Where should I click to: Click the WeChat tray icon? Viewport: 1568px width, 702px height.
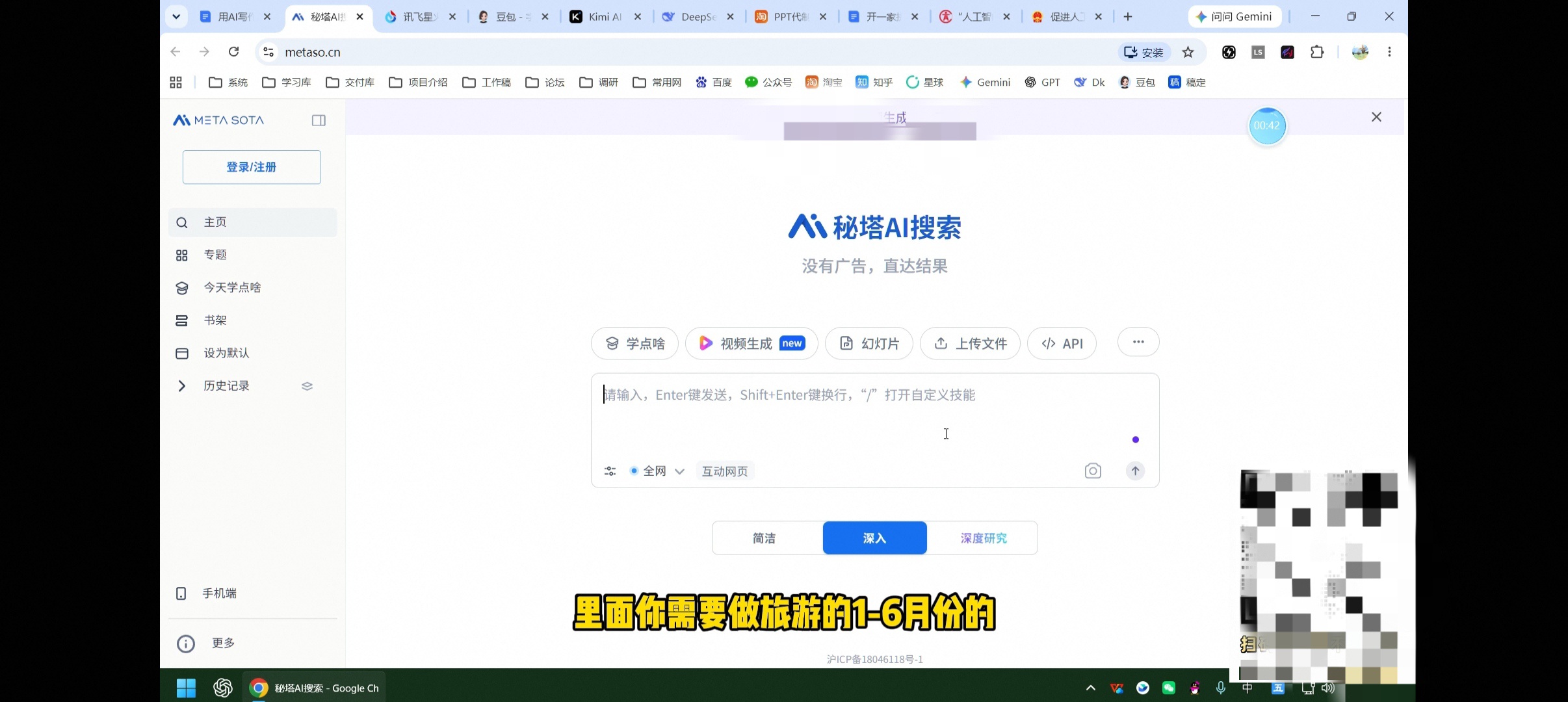point(1169,688)
